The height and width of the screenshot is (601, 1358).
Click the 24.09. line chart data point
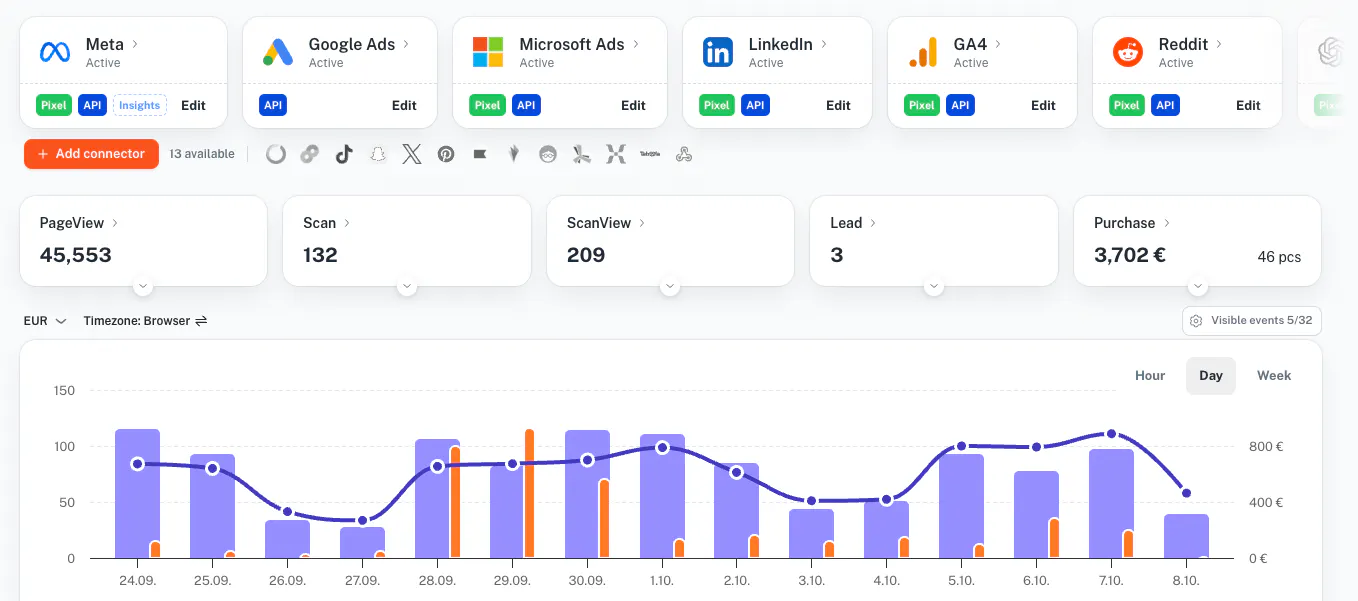137,463
